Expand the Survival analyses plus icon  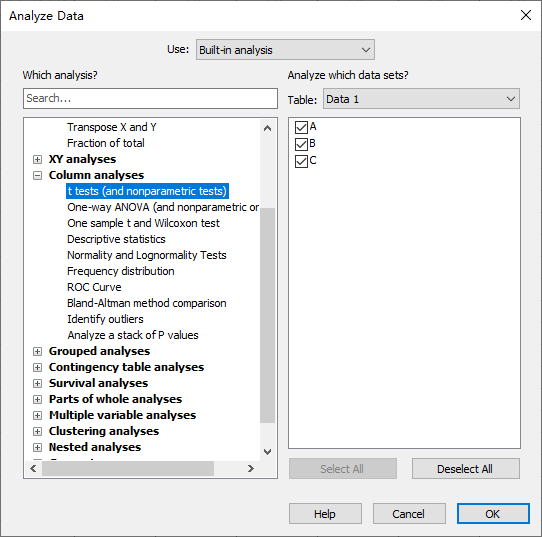point(37,384)
